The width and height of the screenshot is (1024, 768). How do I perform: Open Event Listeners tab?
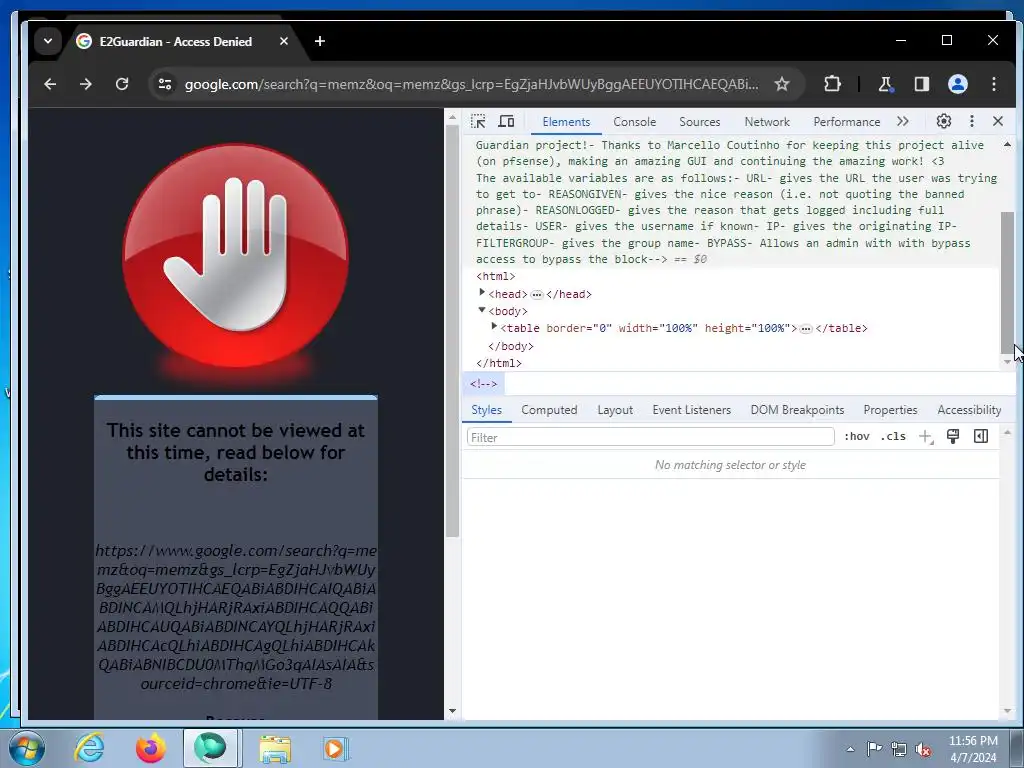(x=692, y=410)
